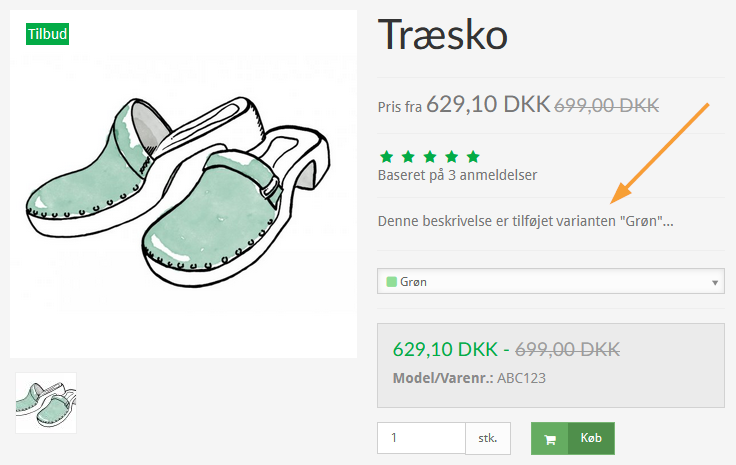
Task: Click the Træsko product title
Action: (443, 35)
